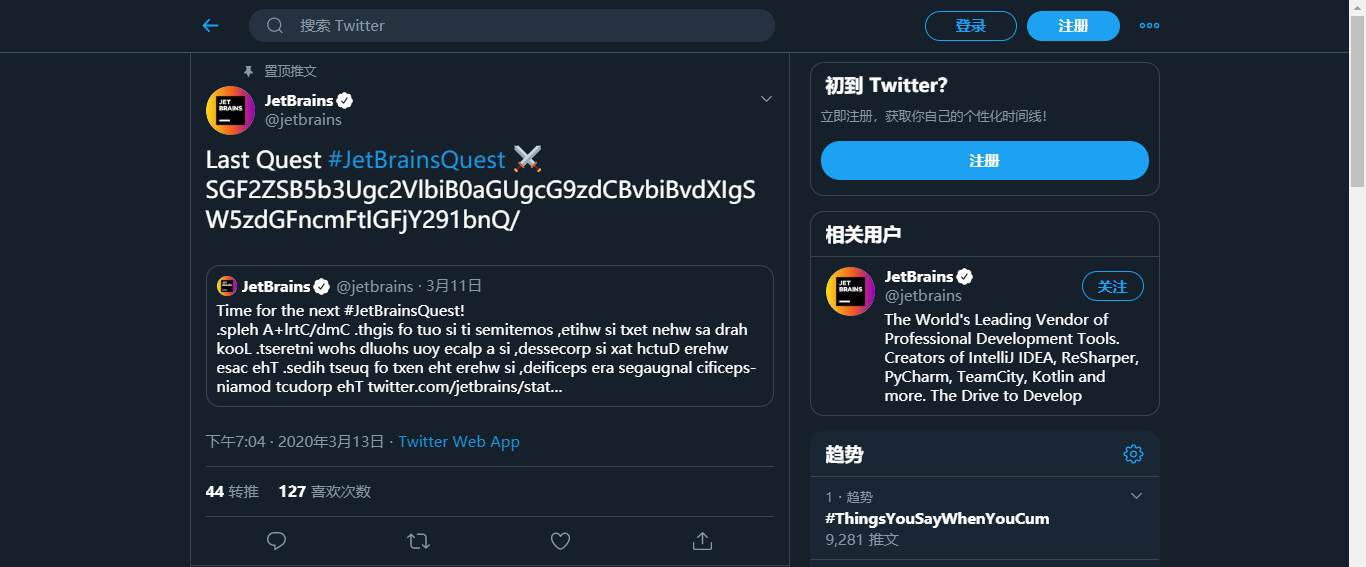Reply to the tweet via comment icon
Screen dimensions: 1366x567
[x=277, y=541]
